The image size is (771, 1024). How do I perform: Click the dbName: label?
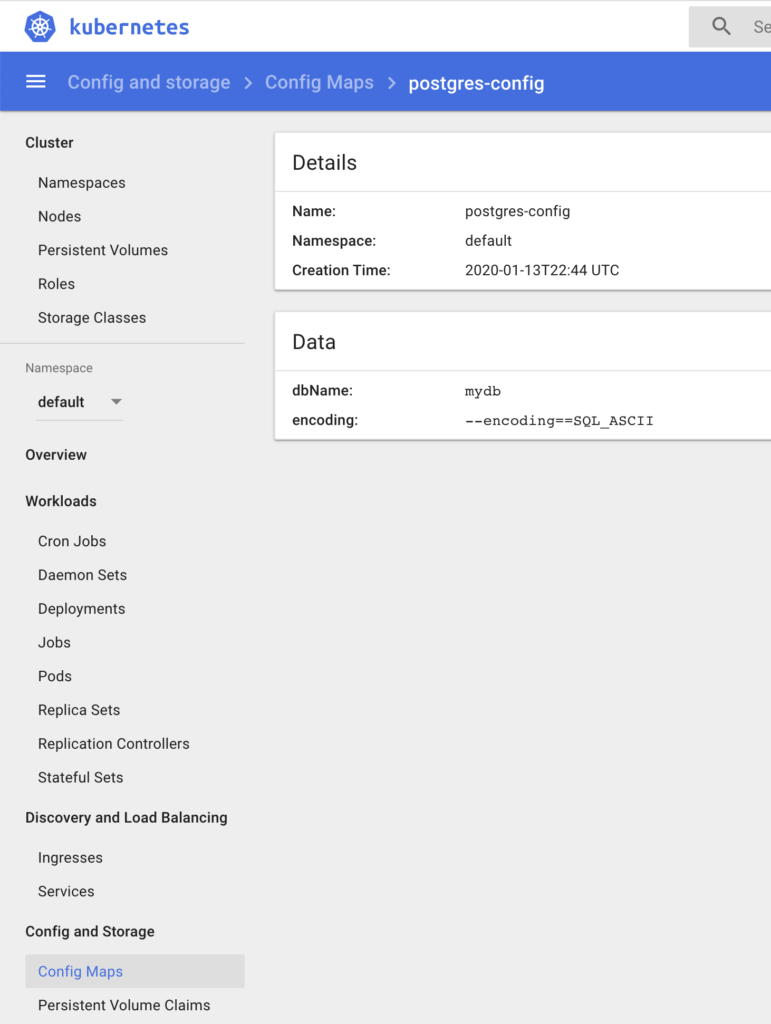pos(323,391)
